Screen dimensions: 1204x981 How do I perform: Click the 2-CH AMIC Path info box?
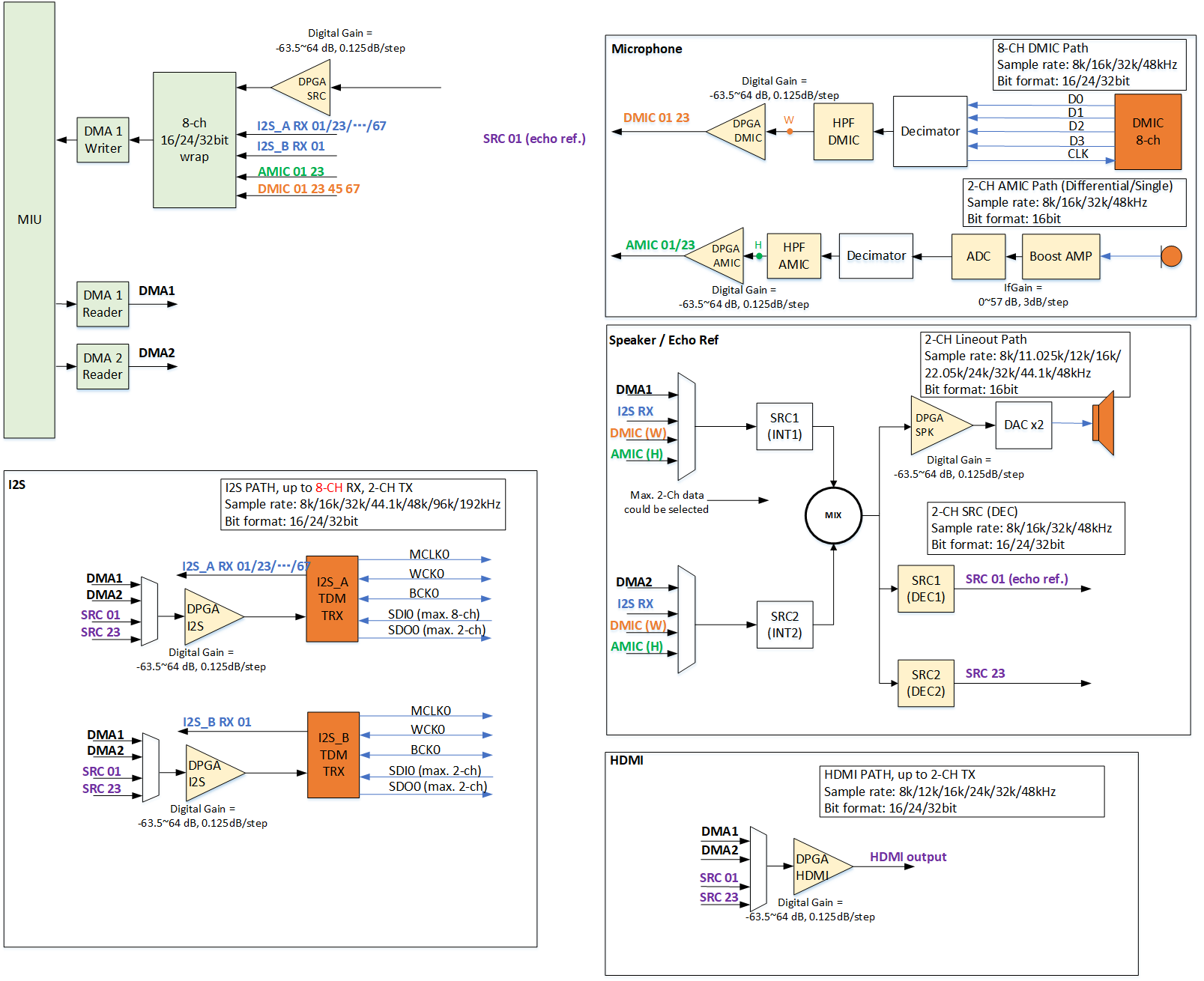[x=1074, y=202]
